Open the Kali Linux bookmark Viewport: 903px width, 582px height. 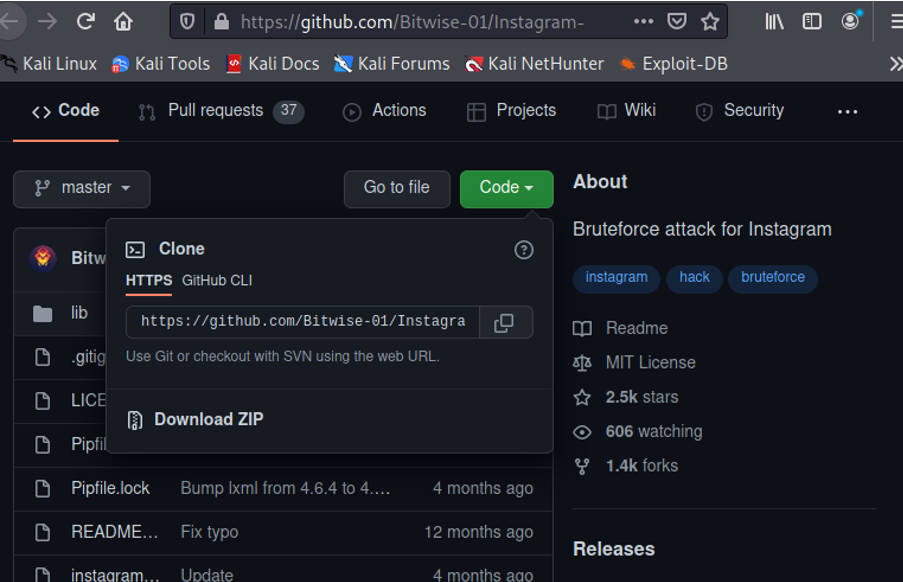pos(48,64)
